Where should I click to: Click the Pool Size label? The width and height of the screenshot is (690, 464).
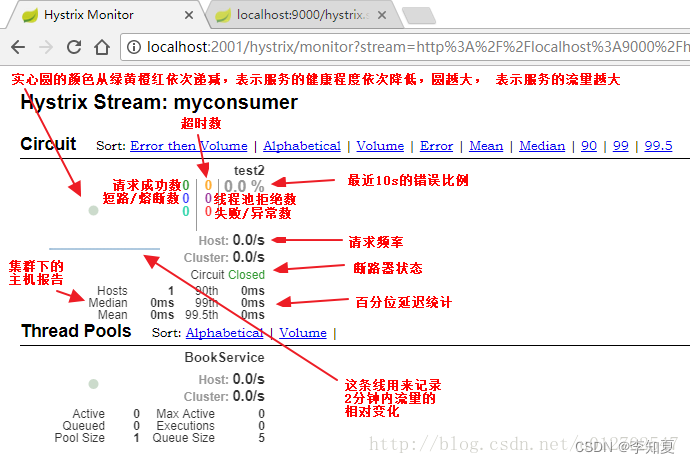point(80,438)
